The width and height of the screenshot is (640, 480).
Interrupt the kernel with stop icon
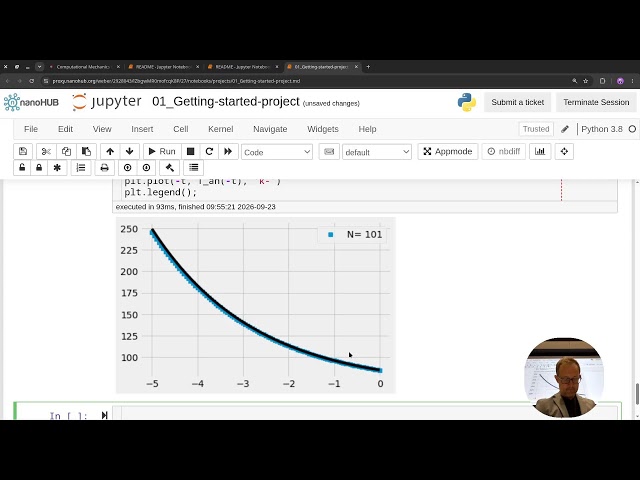[x=190, y=151]
